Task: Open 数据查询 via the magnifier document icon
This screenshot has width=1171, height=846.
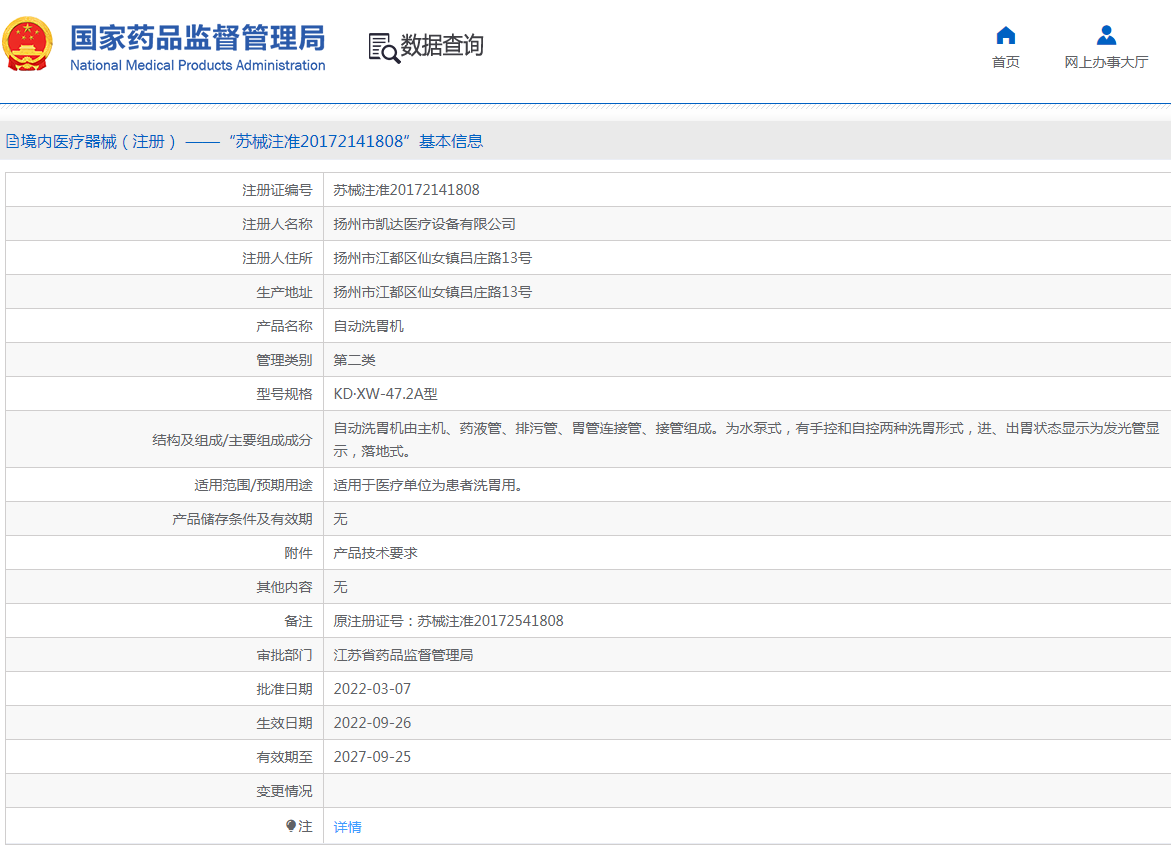Action: click(382, 45)
